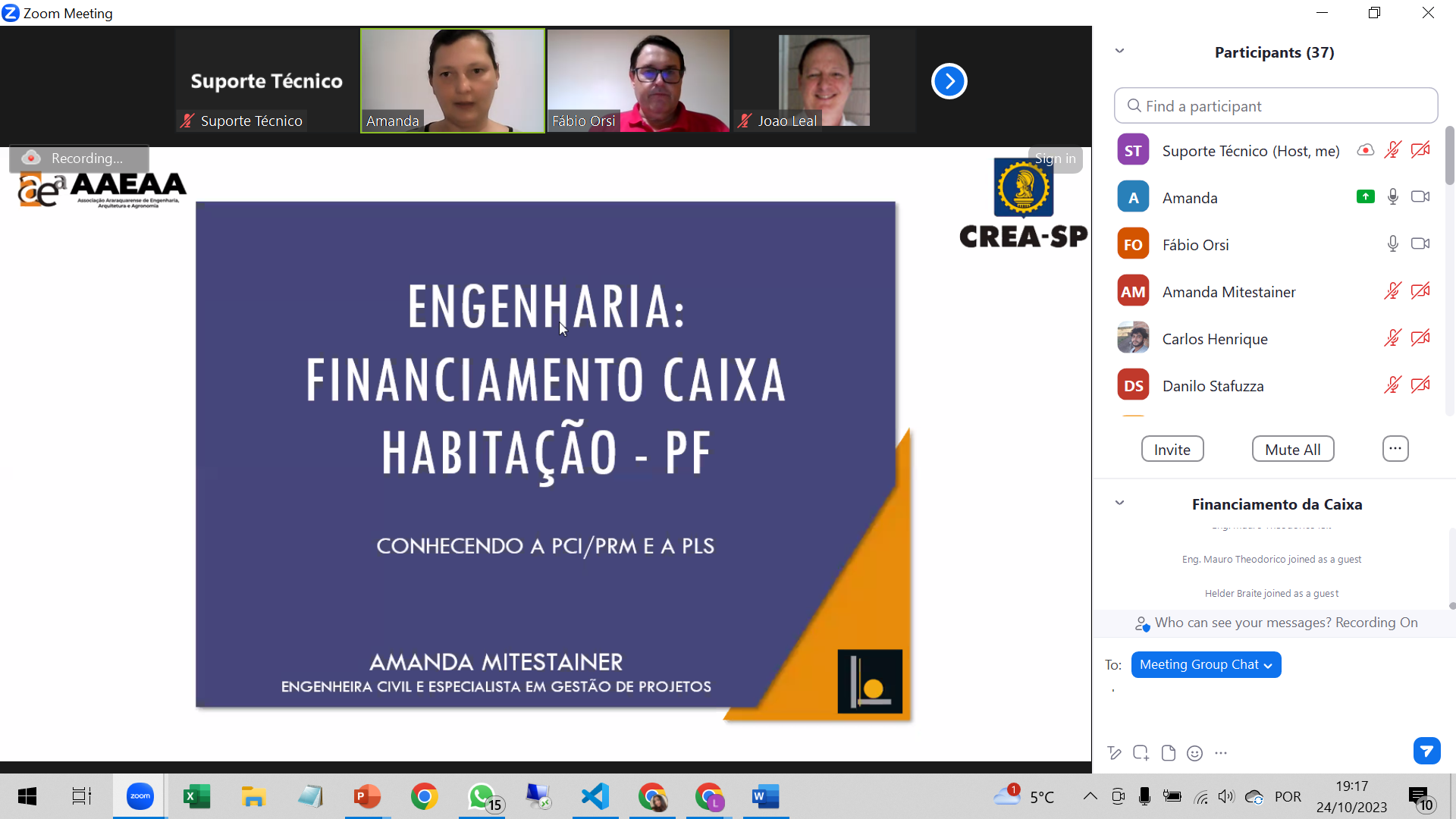Image resolution: width=1456 pixels, height=819 pixels.
Task: Open the Windows notification center
Action: point(1420,797)
